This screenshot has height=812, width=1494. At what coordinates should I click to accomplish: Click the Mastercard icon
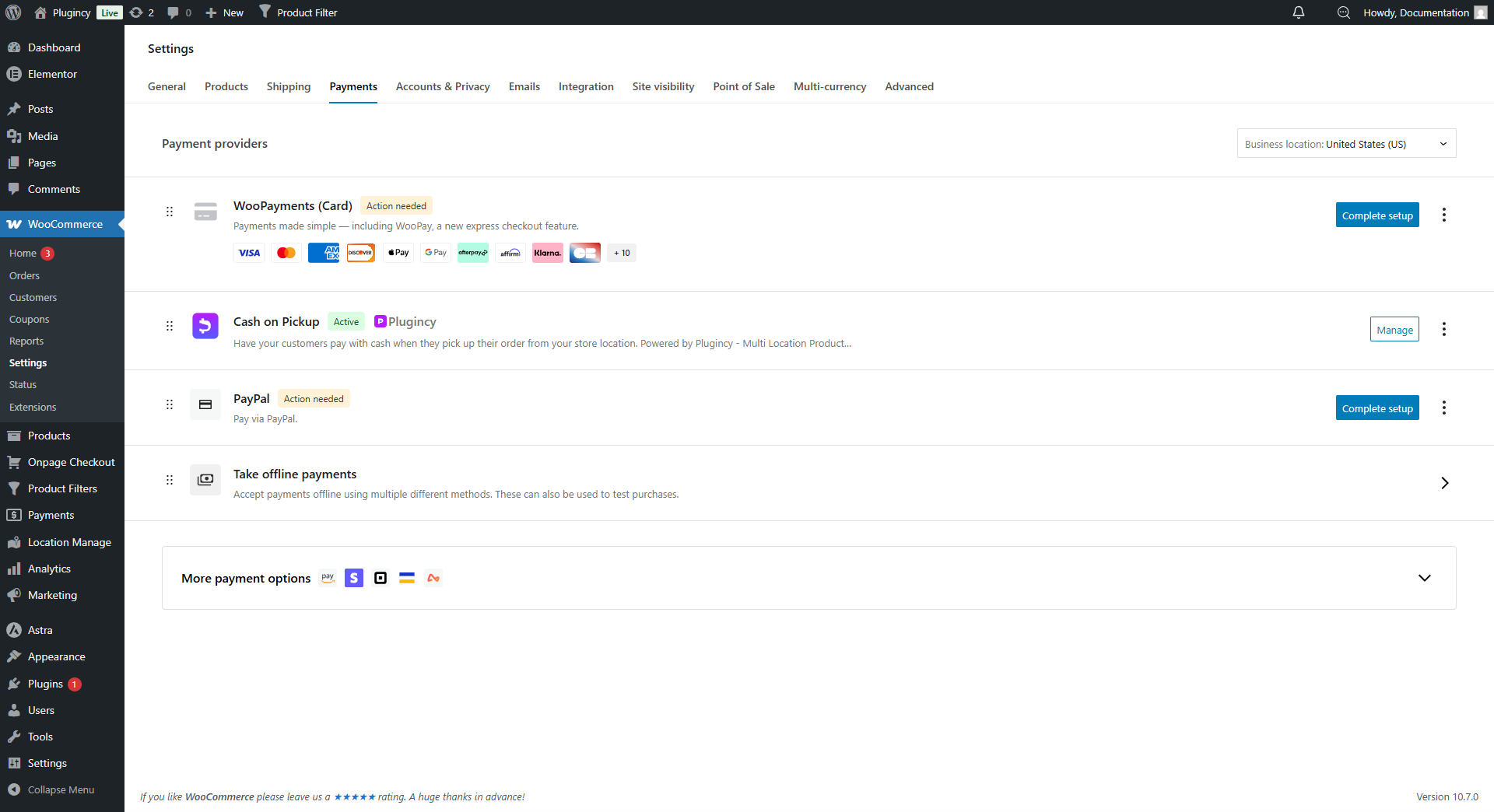pyautogui.click(x=286, y=253)
